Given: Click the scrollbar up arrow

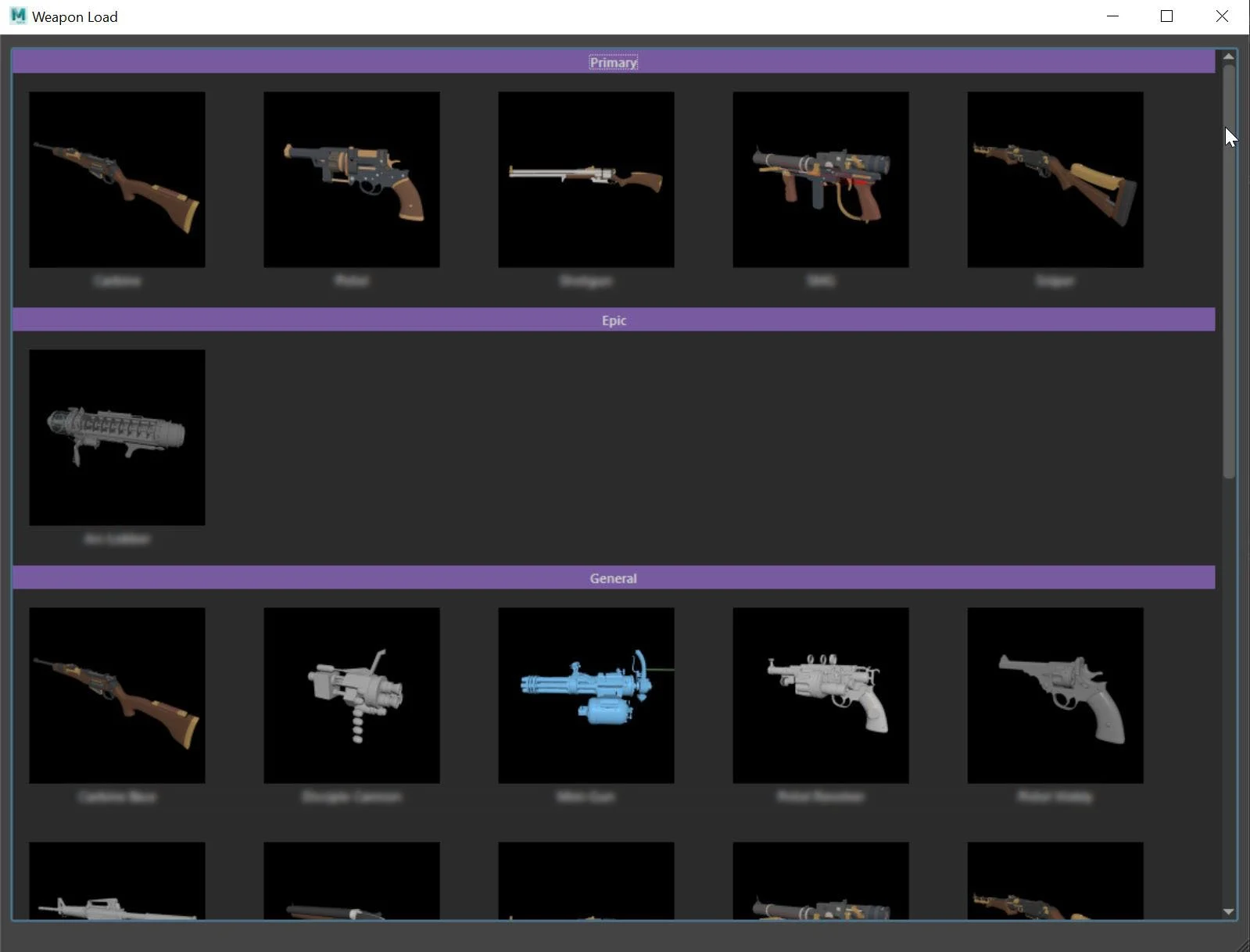Looking at the screenshot, I should (1228, 56).
